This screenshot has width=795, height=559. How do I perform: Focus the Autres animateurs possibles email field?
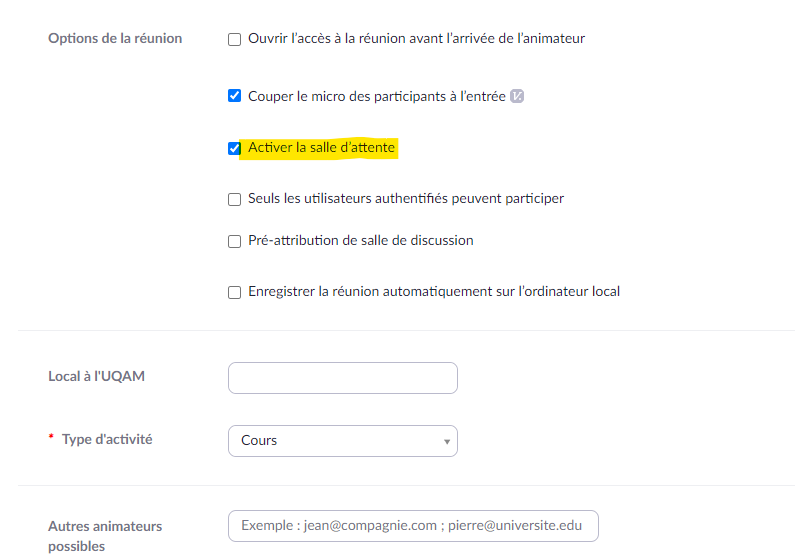[413, 526]
